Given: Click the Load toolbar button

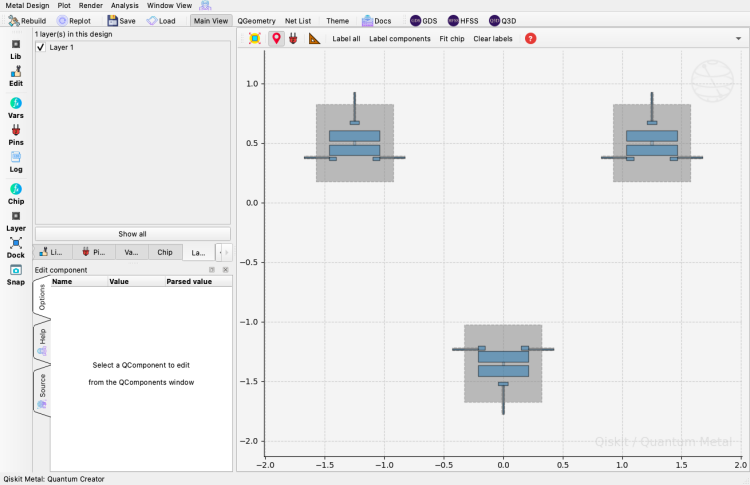Looking at the screenshot, I should tap(161, 21).
